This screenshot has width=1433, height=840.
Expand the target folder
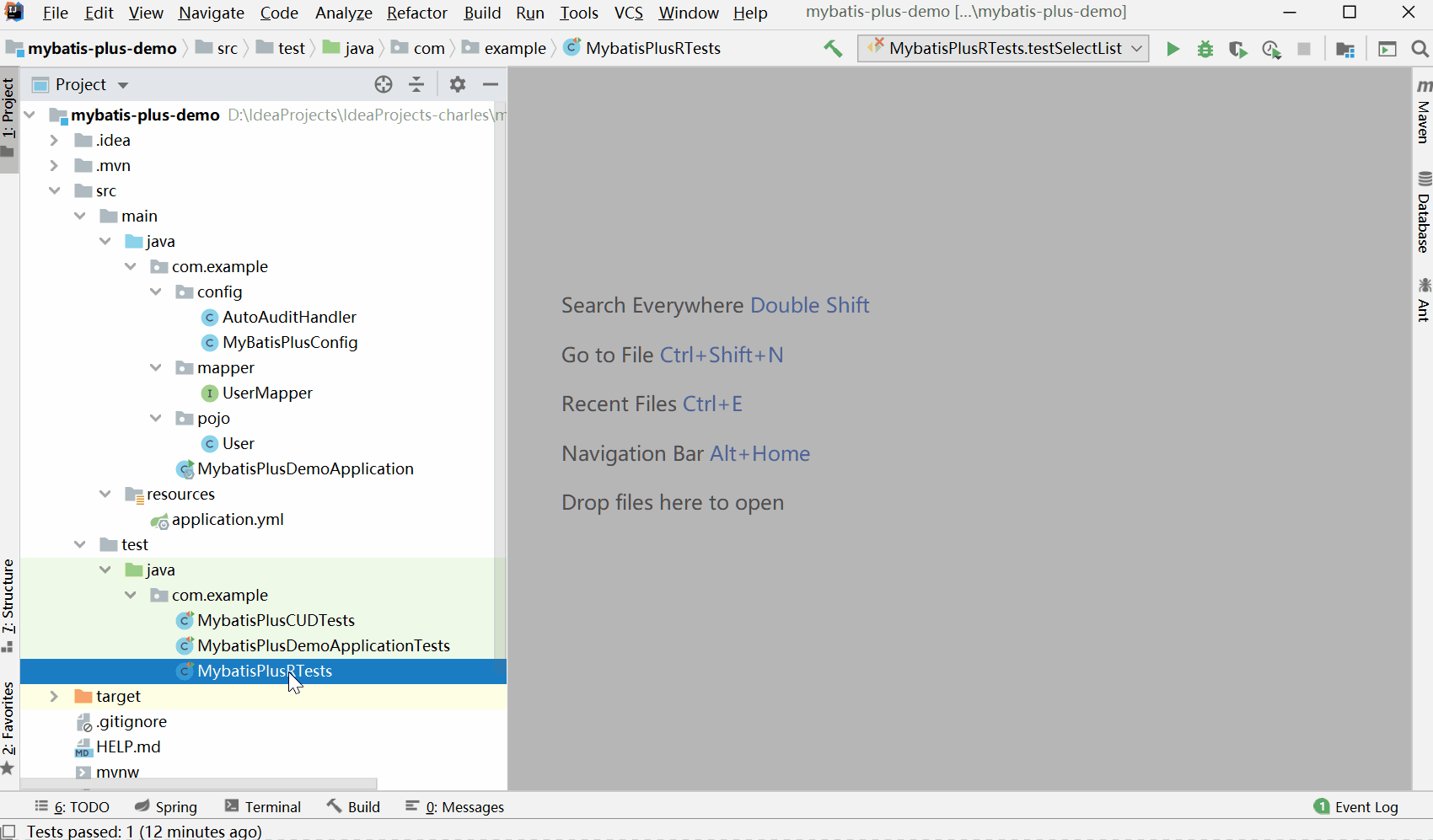pos(54,696)
